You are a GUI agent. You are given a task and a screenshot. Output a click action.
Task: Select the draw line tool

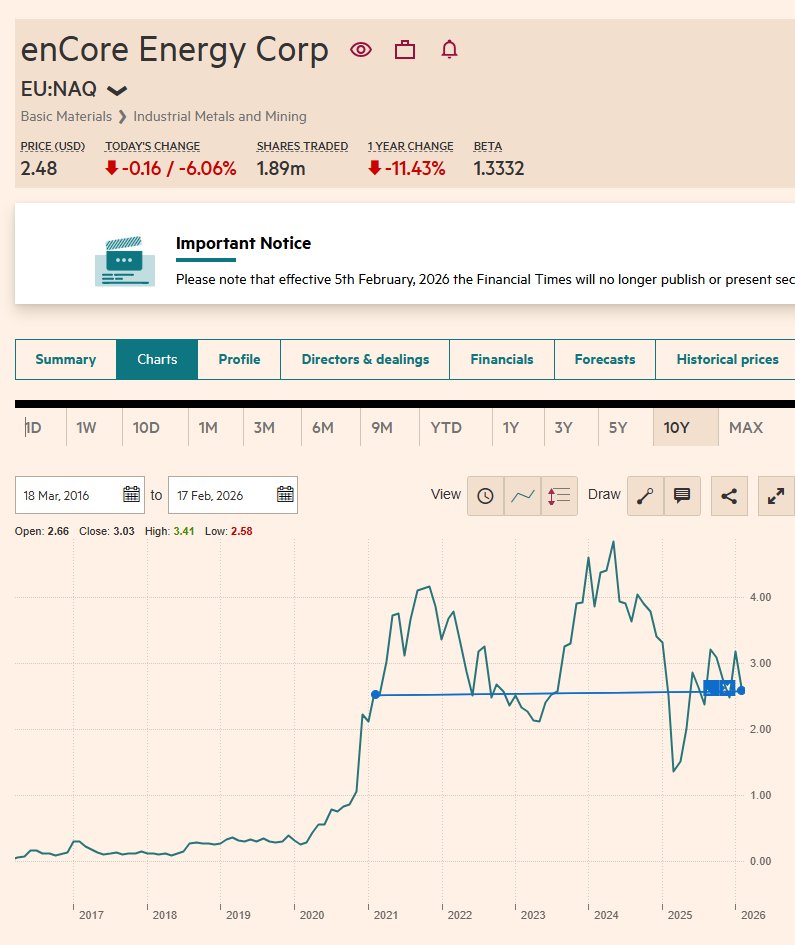tap(645, 496)
